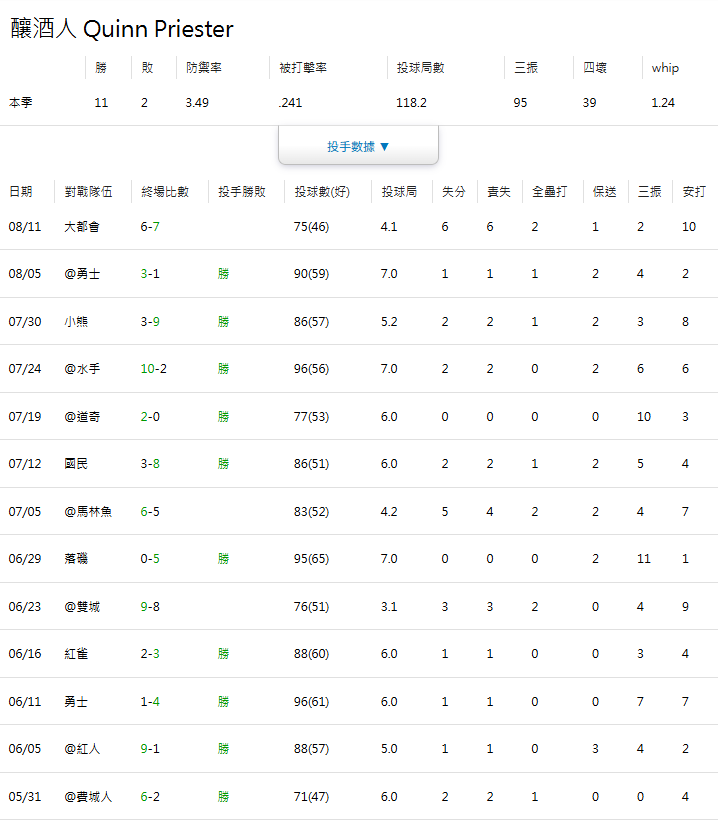This screenshot has width=718, height=821.
Task: Click the 2-0 final score
Action: click(x=150, y=417)
